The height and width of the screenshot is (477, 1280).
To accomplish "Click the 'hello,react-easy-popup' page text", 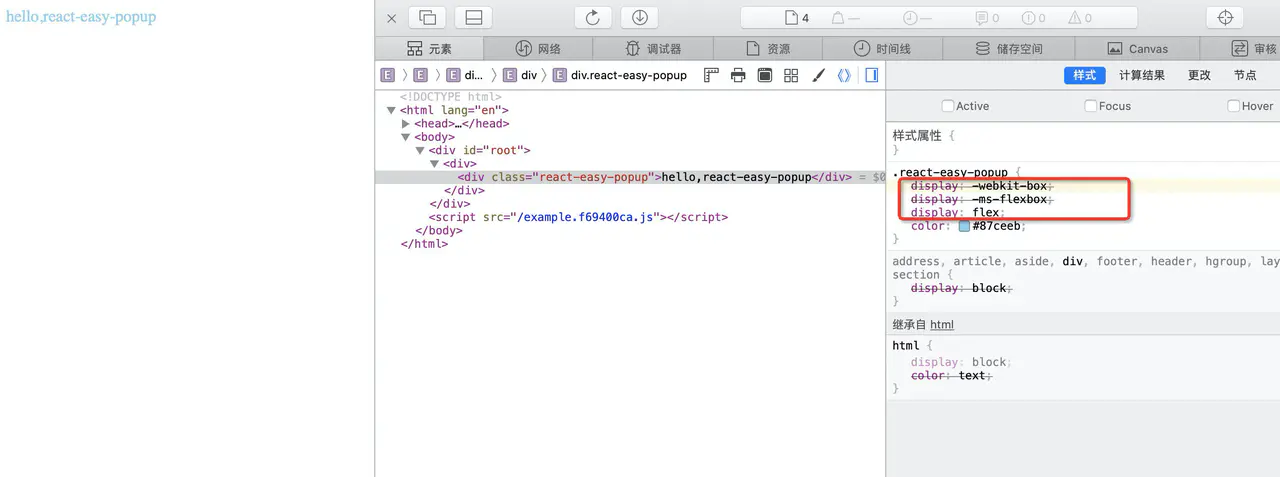I will pyautogui.click(x=81, y=17).
